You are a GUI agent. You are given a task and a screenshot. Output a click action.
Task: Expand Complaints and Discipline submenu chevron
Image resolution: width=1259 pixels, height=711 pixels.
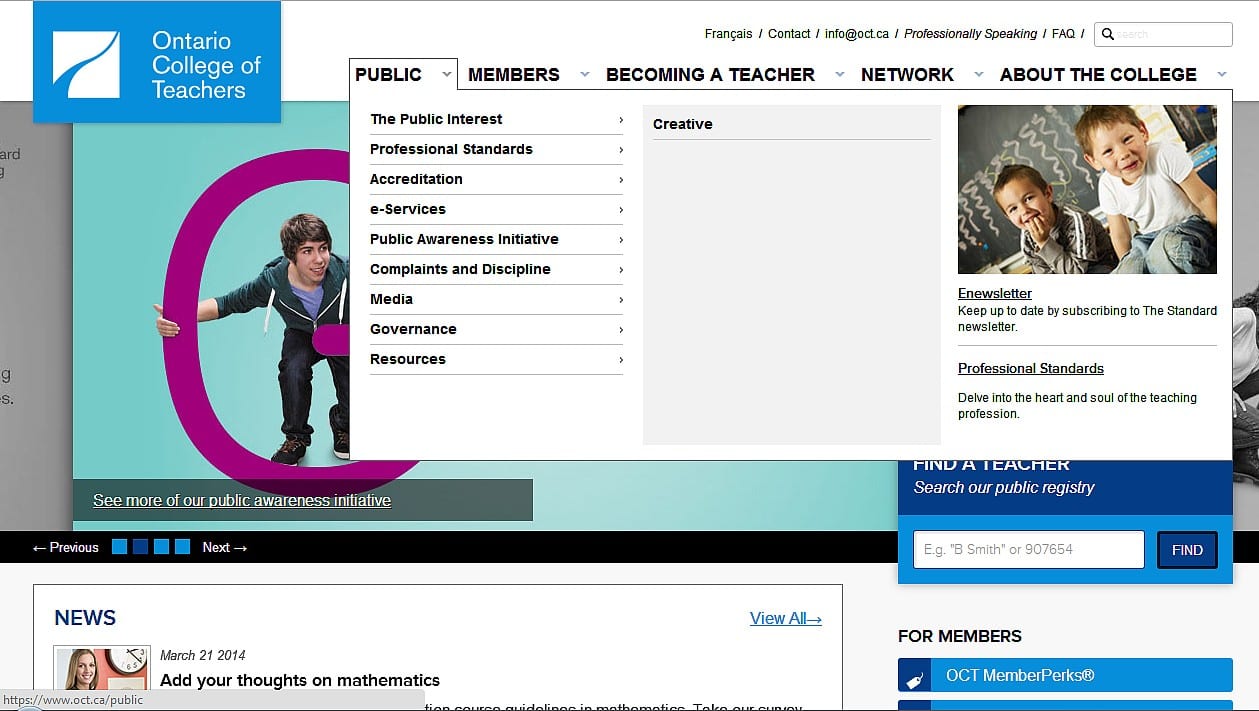click(620, 270)
